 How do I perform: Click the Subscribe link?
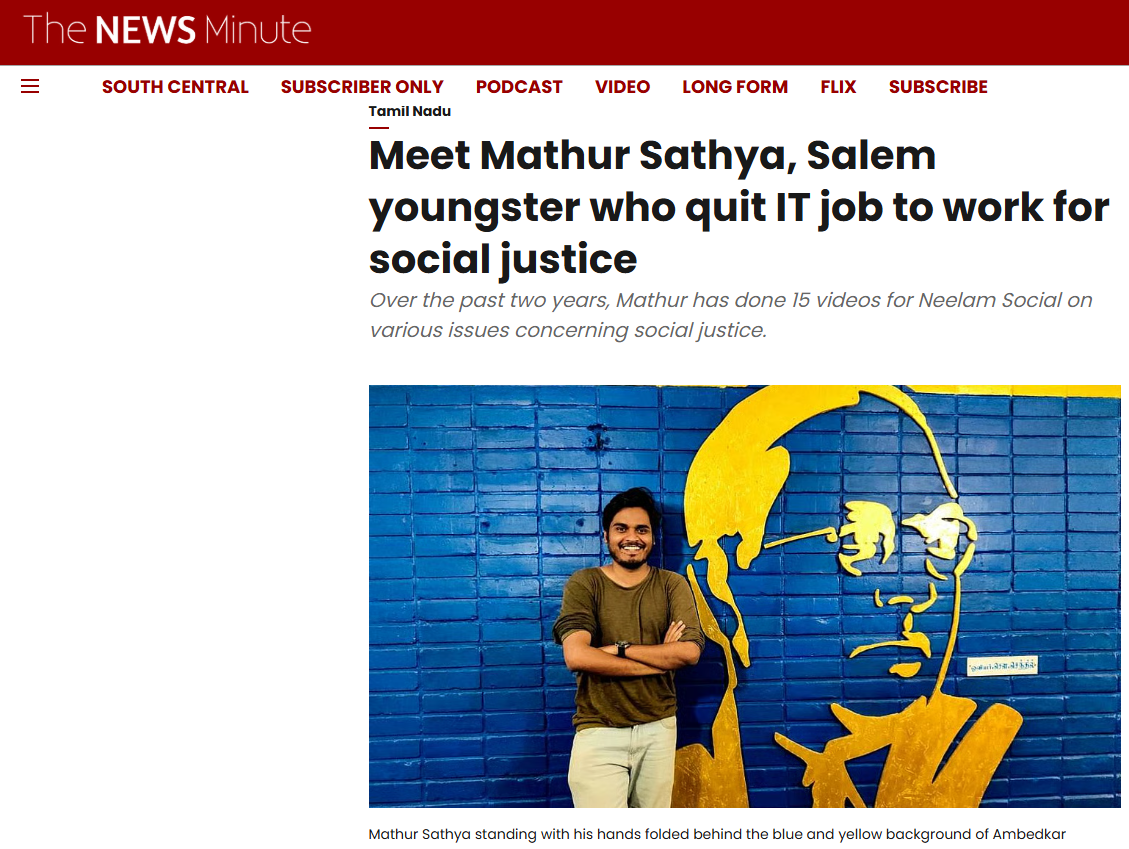pyautogui.click(x=938, y=87)
